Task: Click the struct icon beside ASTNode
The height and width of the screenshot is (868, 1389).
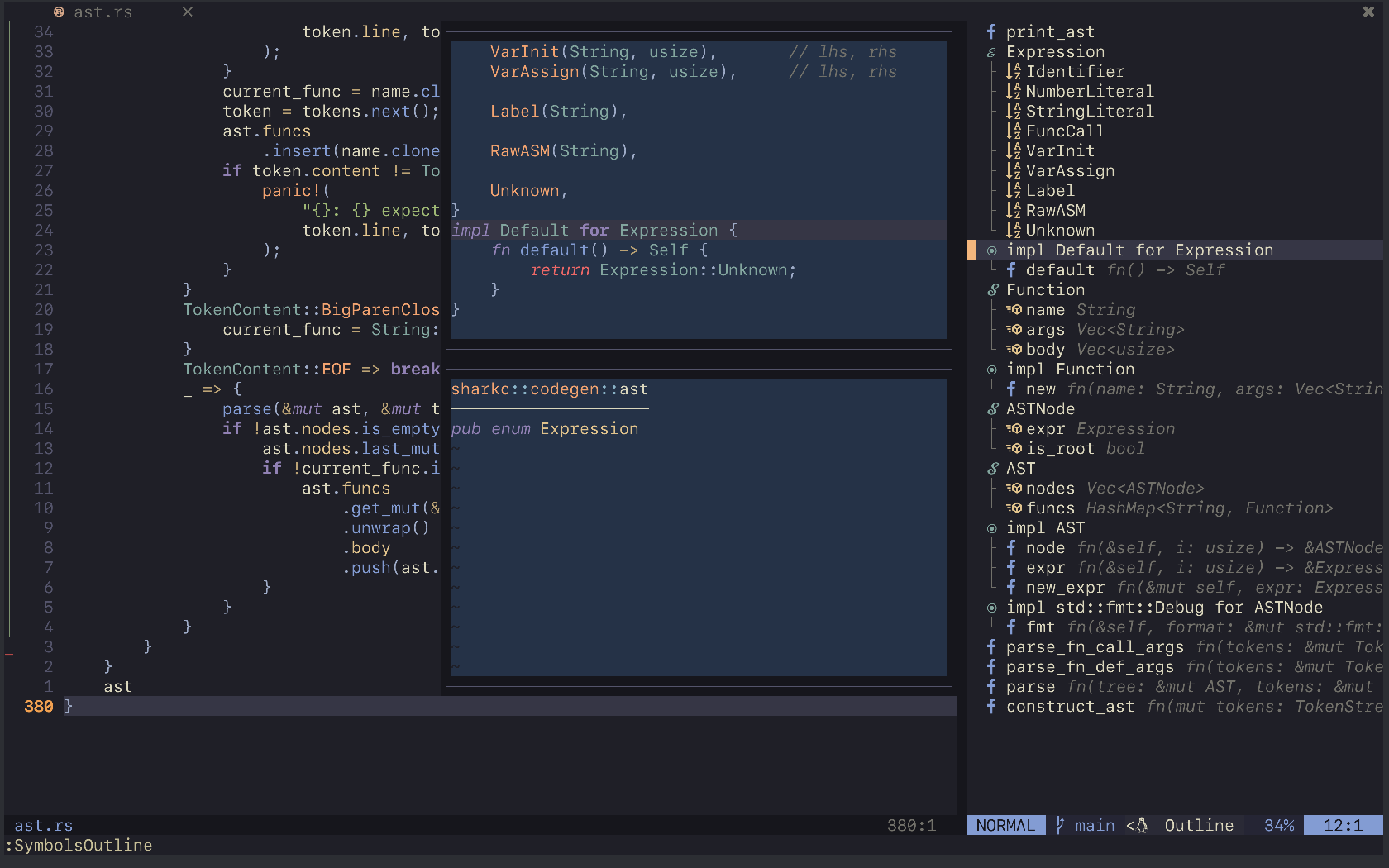Action: [x=992, y=408]
